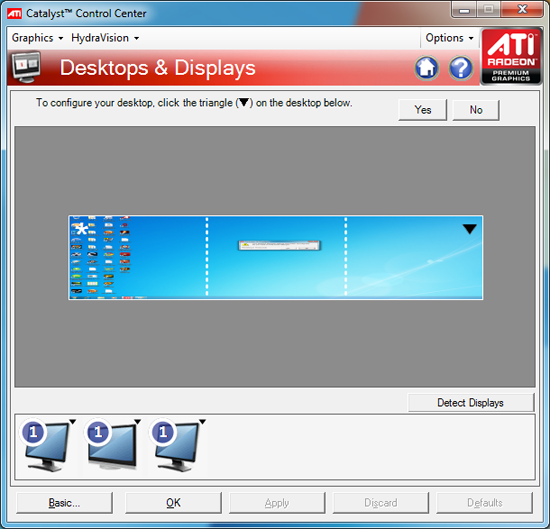Click the asterisk on the desktop preview
Screen dimensions: 550x529
(82, 229)
